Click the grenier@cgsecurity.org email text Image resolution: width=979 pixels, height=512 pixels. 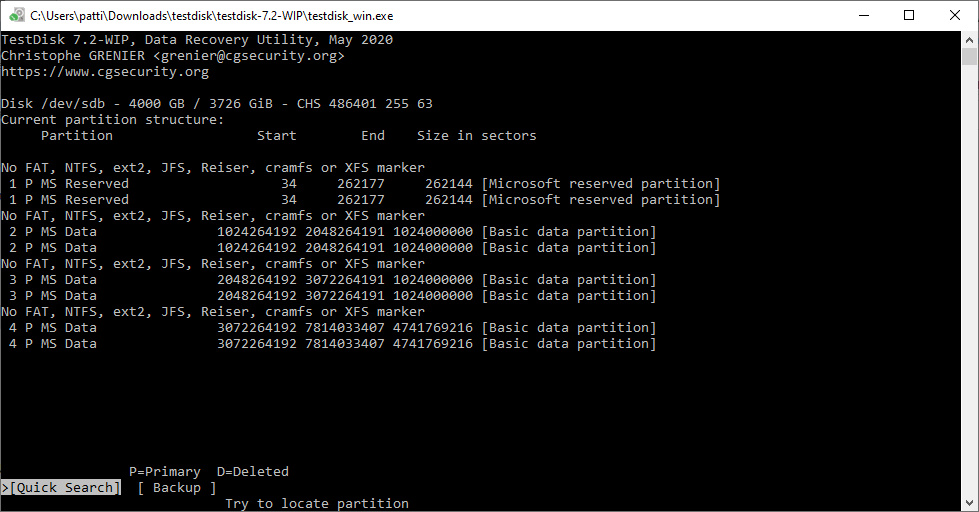(x=249, y=56)
